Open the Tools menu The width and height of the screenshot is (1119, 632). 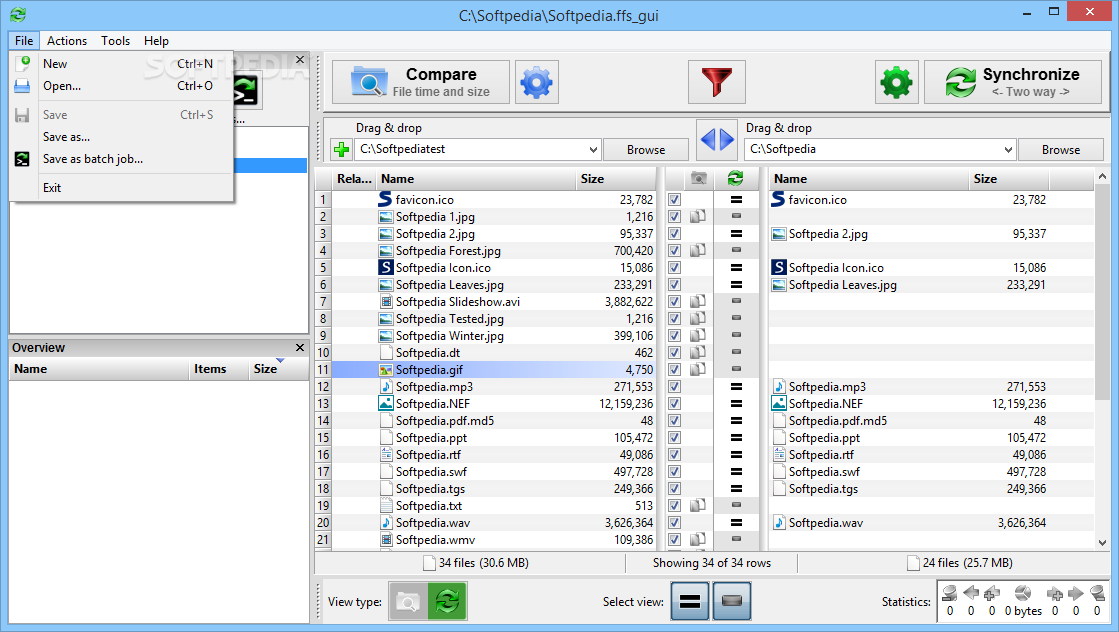pyautogui.click(x=116, y=41)
